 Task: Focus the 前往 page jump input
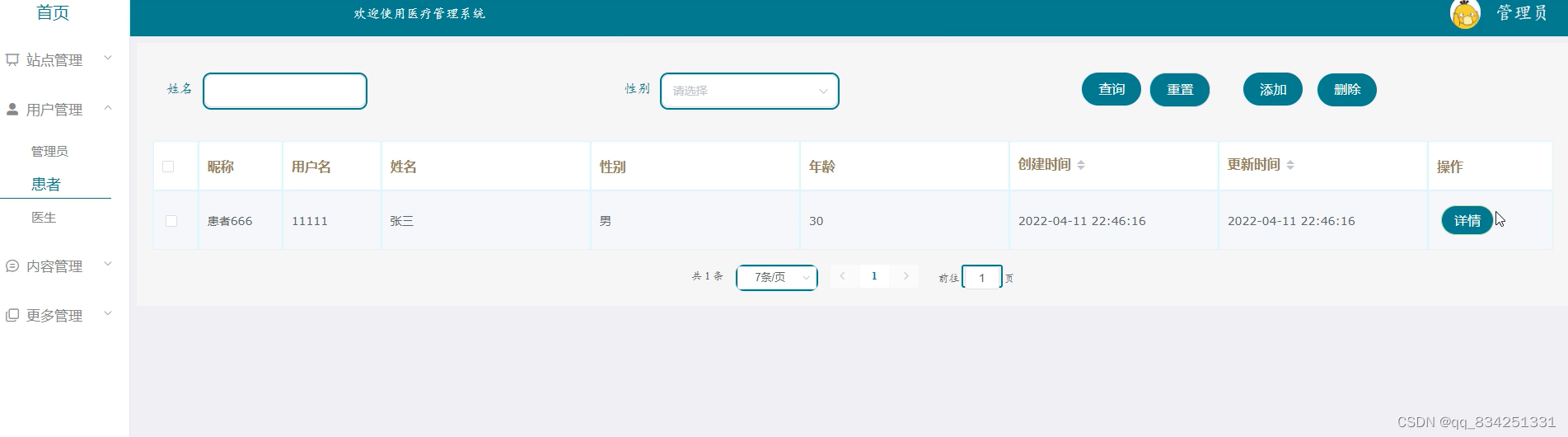(x=982, y=277)
